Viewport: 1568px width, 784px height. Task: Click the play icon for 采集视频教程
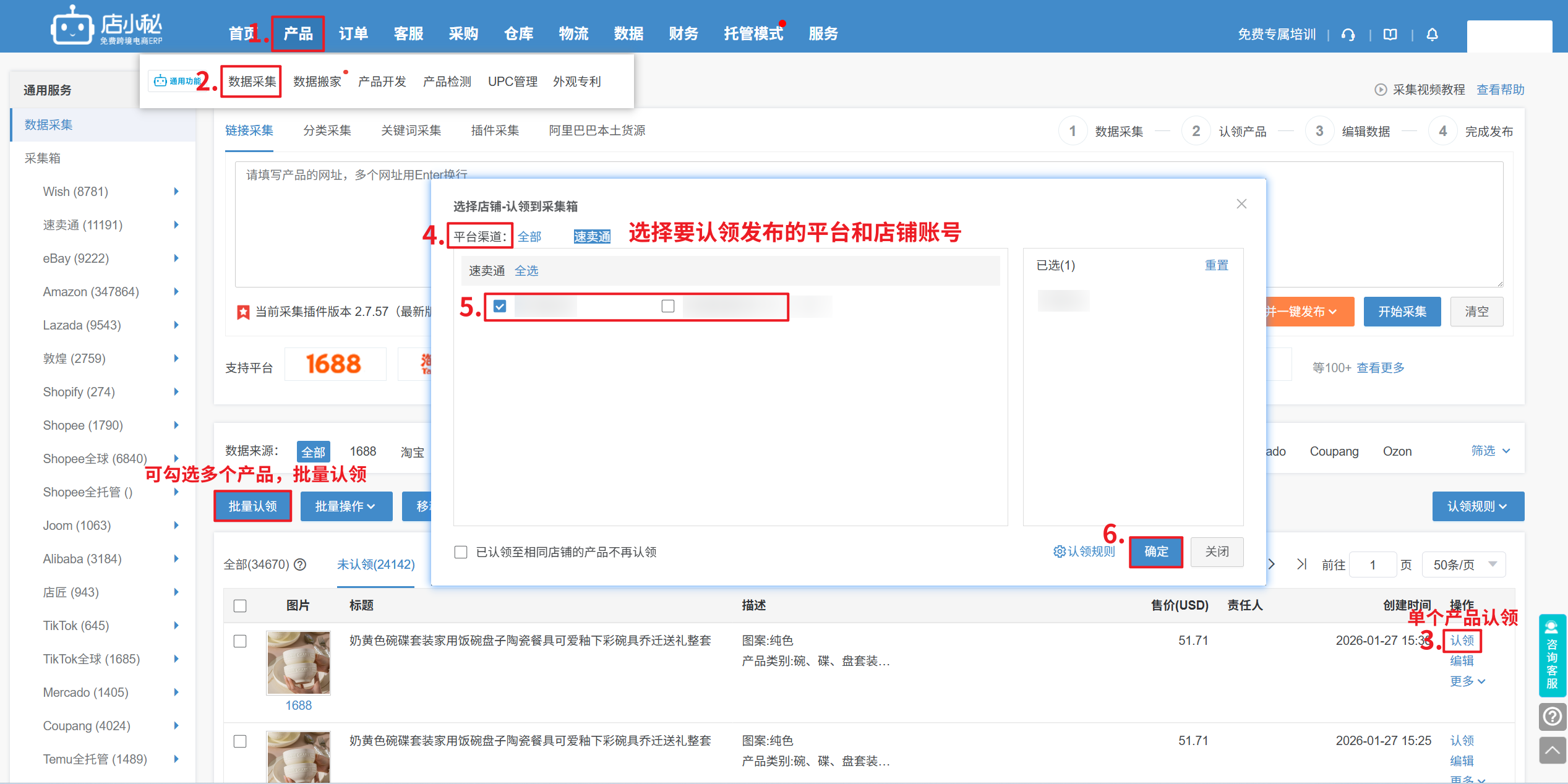1380,90
